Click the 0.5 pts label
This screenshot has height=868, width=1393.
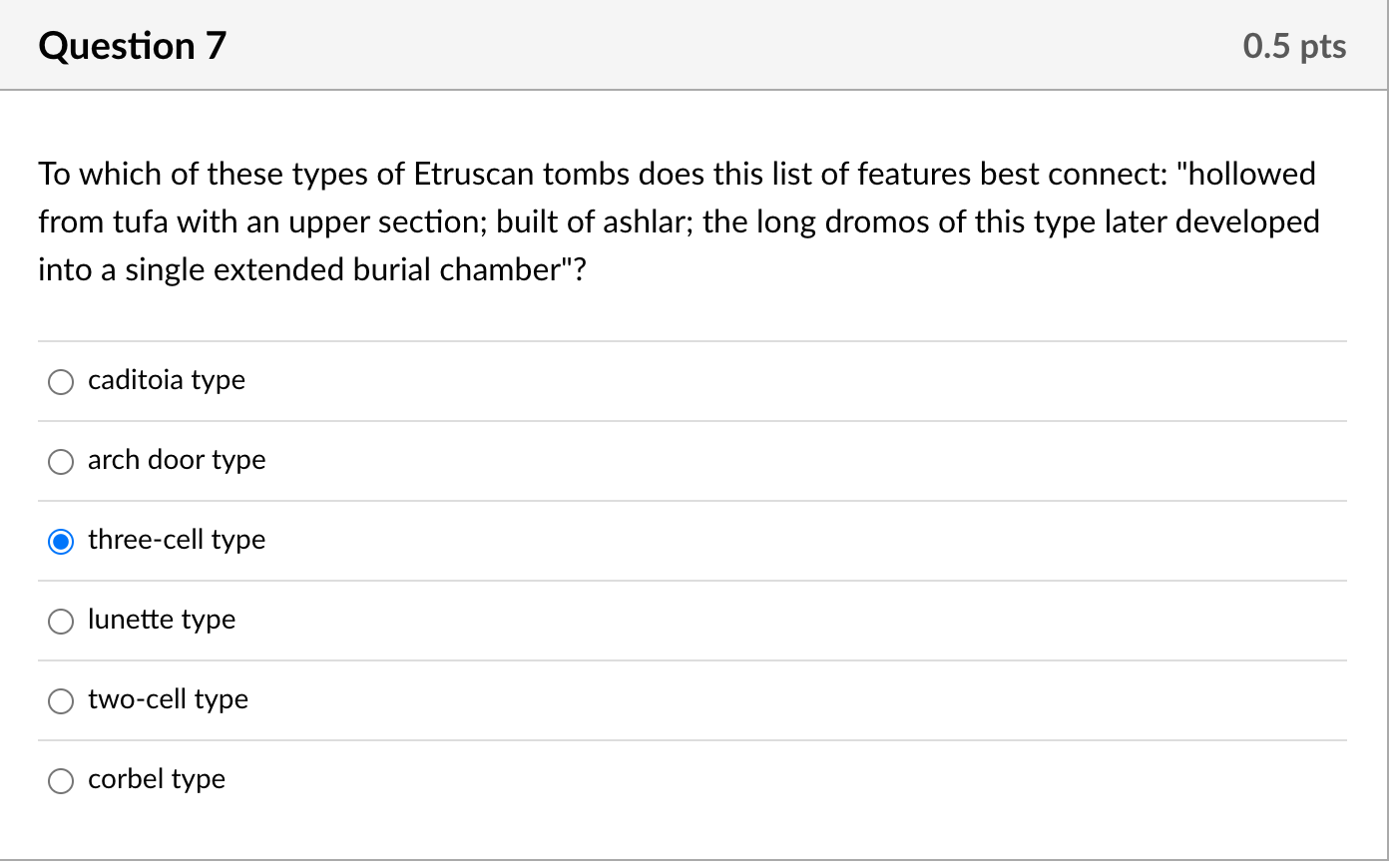point(1294,45)
